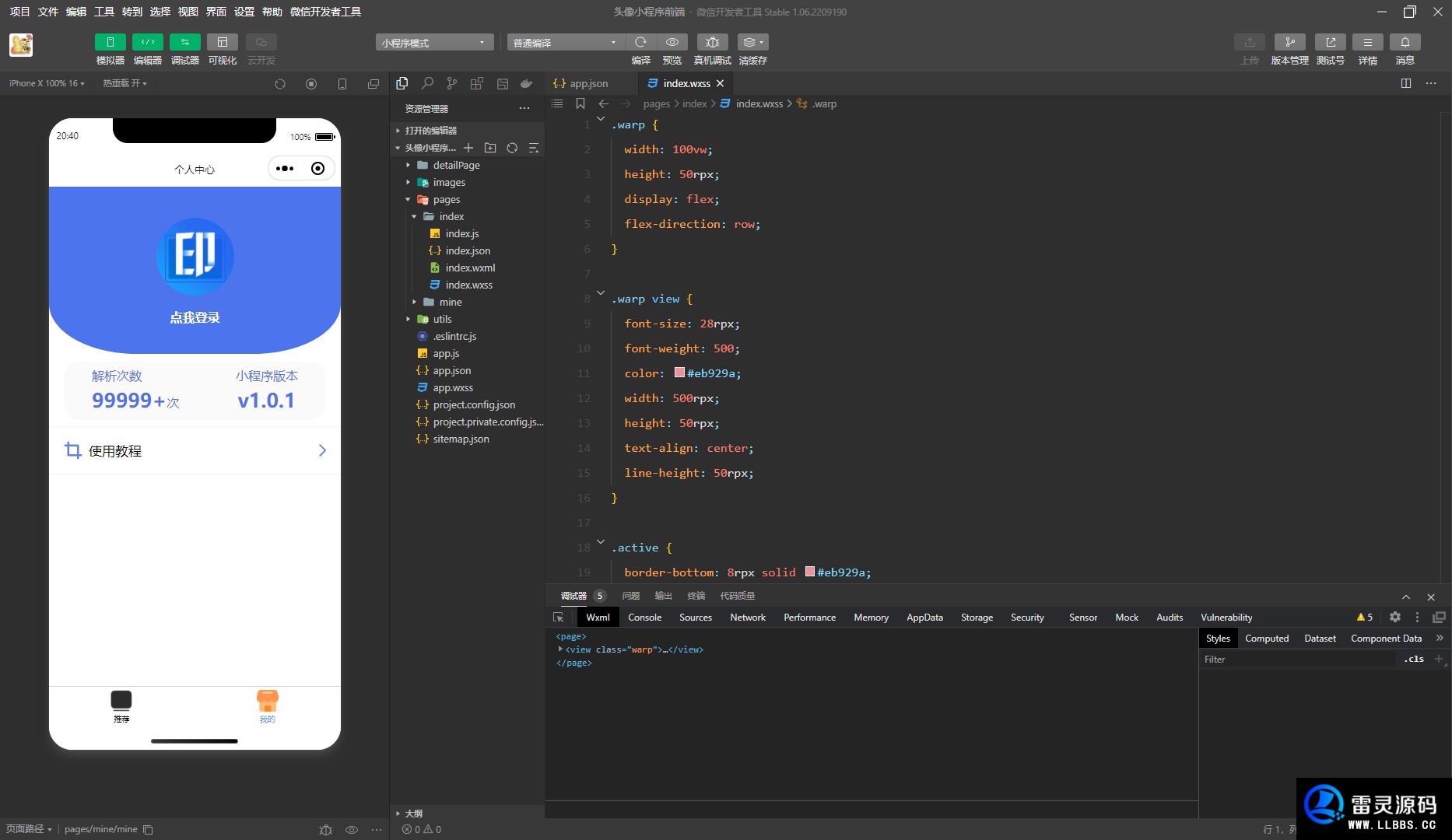Open the messages bell icon
Screen dimensions: 1452x840
click(1405, 42)
